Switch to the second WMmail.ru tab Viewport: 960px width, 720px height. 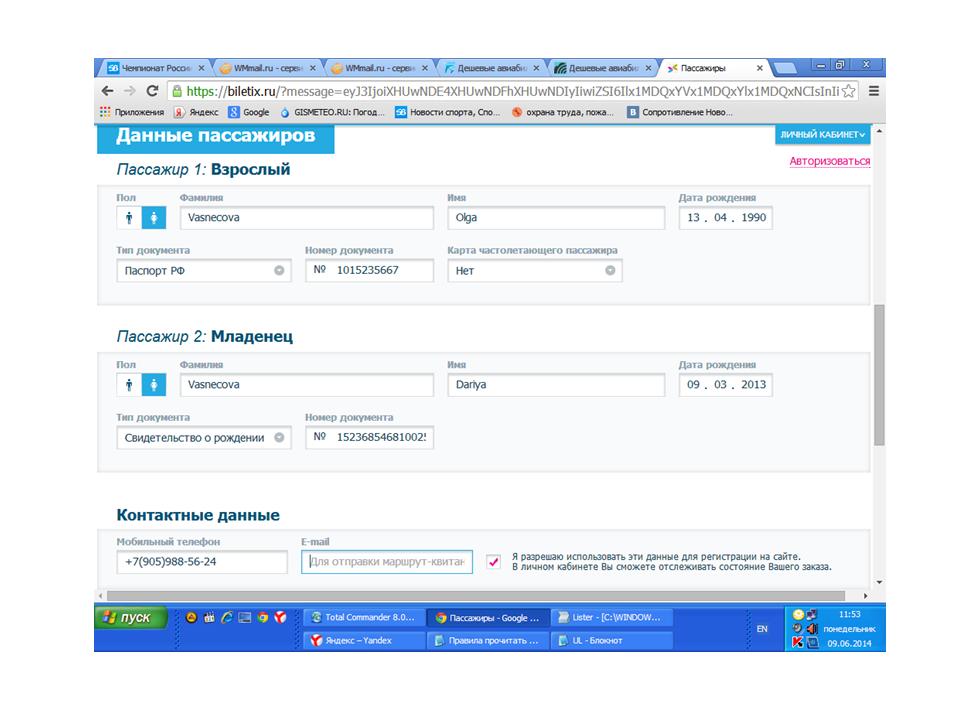coord(380,68)
